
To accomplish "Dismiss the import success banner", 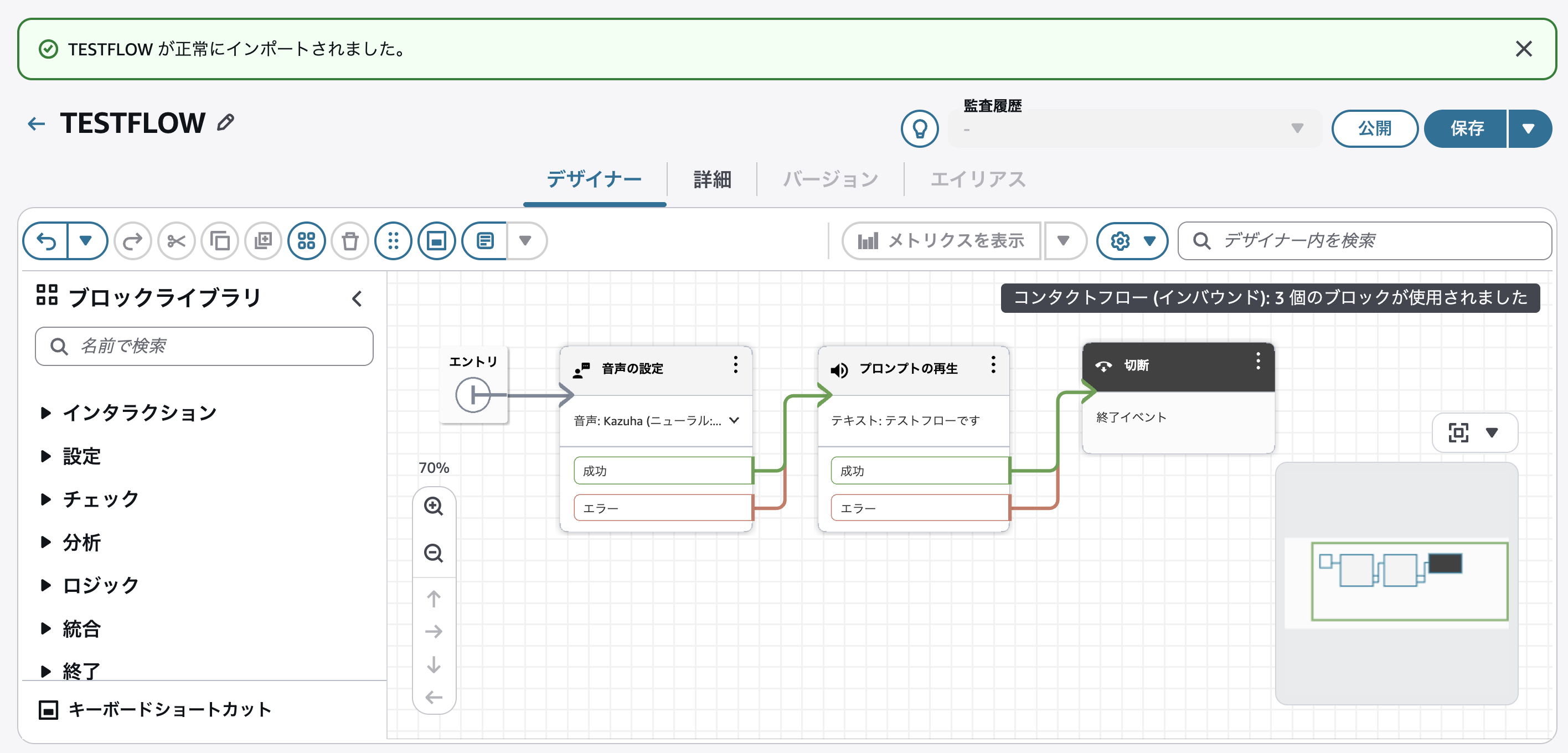I will click(x=1524, y=49).
